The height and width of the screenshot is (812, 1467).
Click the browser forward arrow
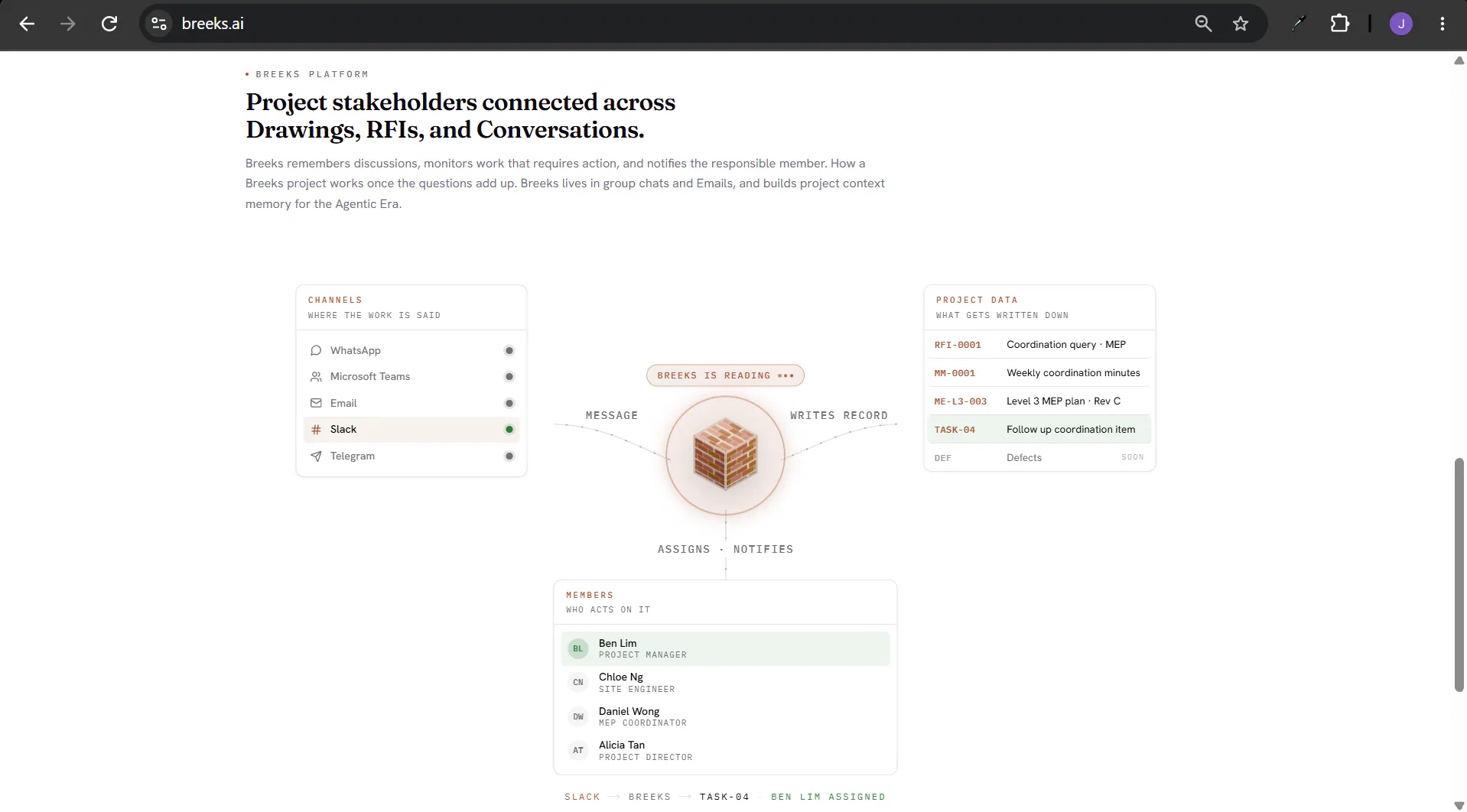coord(68,24)
